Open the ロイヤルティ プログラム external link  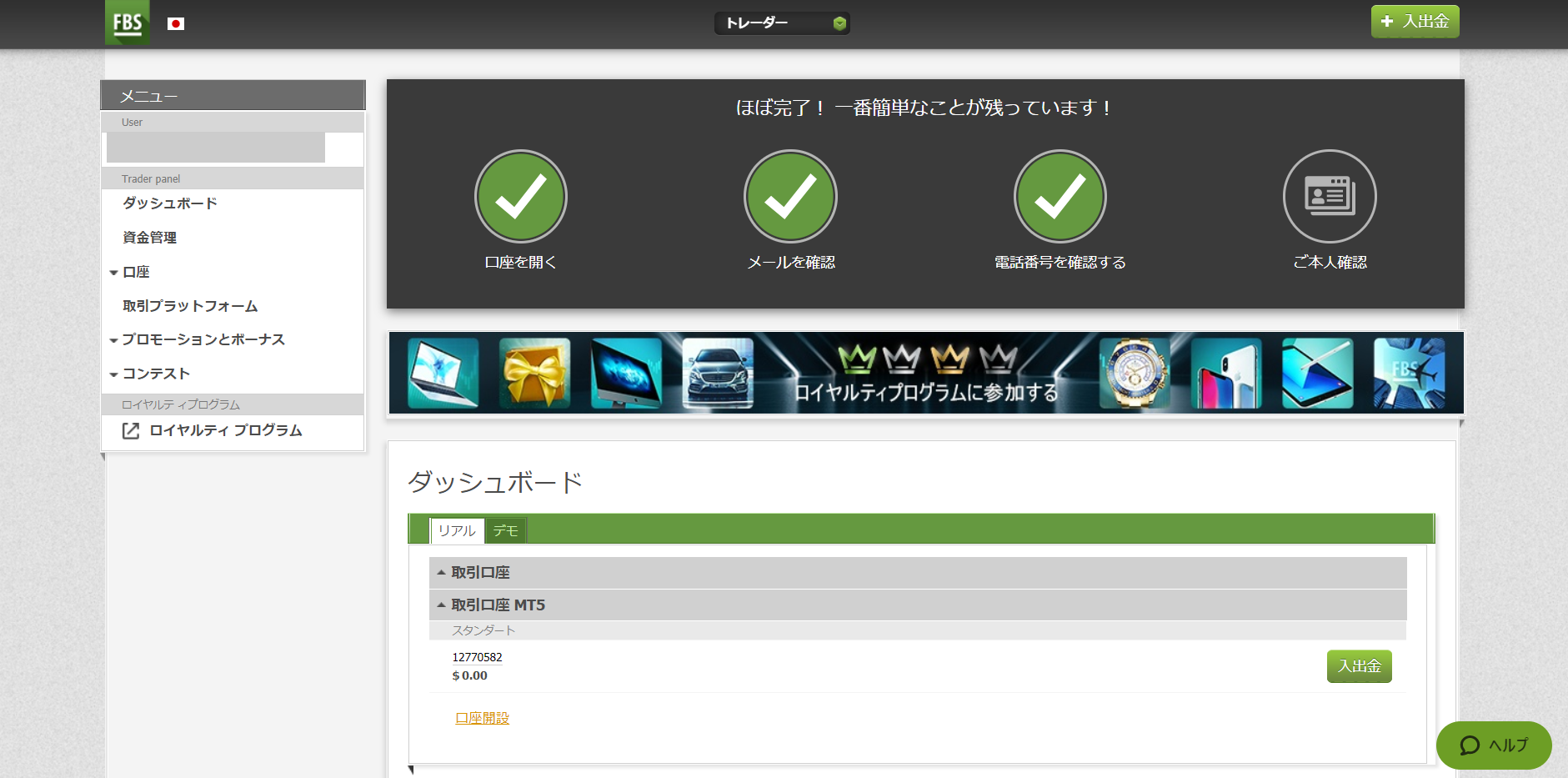(x=225, y=430)
